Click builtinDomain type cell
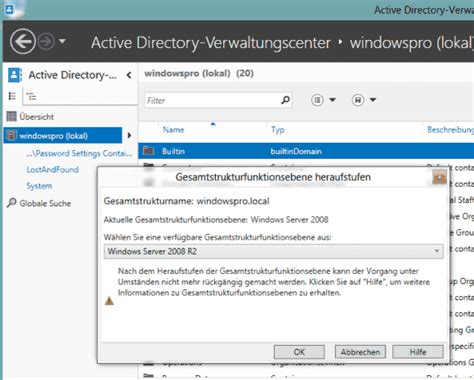Image resolution: width=474 pixels, height=380 pixels. [x=296, y=151]
